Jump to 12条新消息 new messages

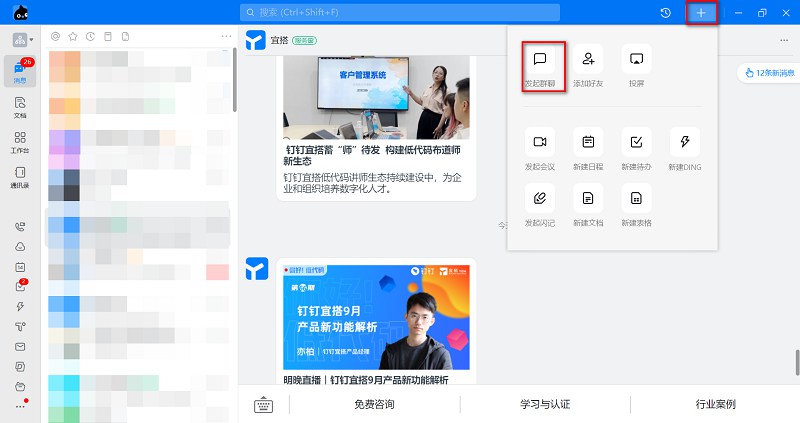click(x=769, y=73)
